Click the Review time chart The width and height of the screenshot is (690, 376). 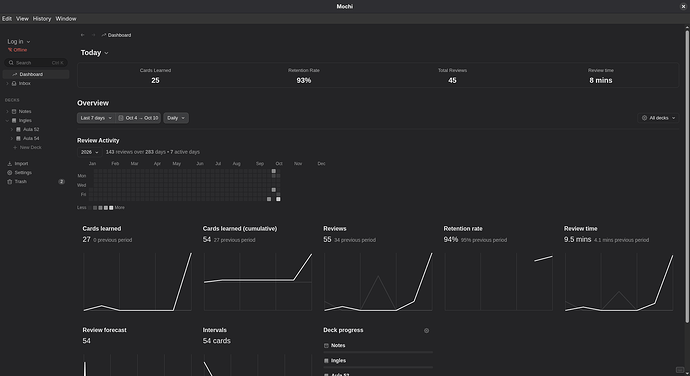pos(619,282)
